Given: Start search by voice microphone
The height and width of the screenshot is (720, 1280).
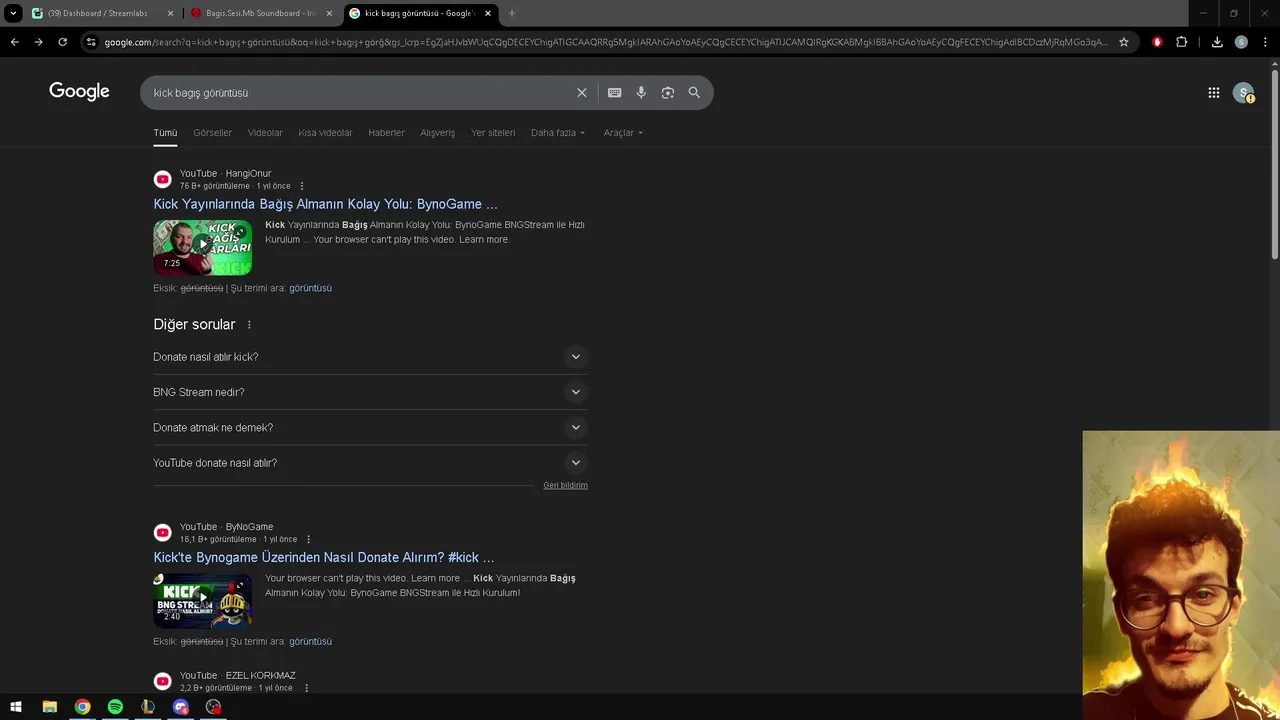Looking at the screenshot, I should click(641, 93).
